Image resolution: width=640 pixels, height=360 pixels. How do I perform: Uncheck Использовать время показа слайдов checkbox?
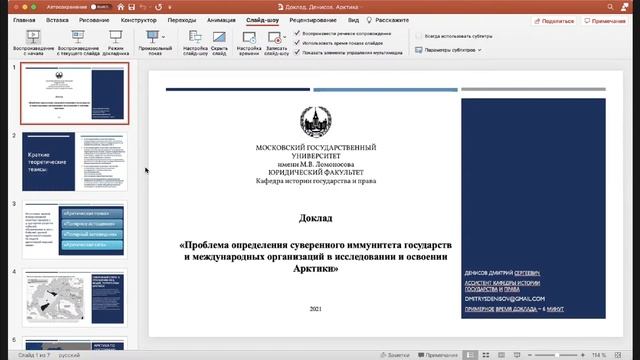297,42
